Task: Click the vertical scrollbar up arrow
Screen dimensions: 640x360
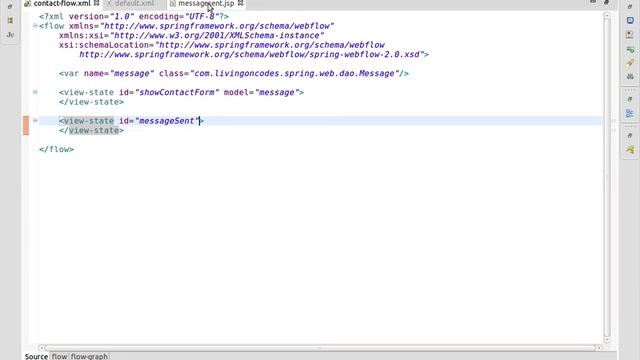Action: [607, 16]
